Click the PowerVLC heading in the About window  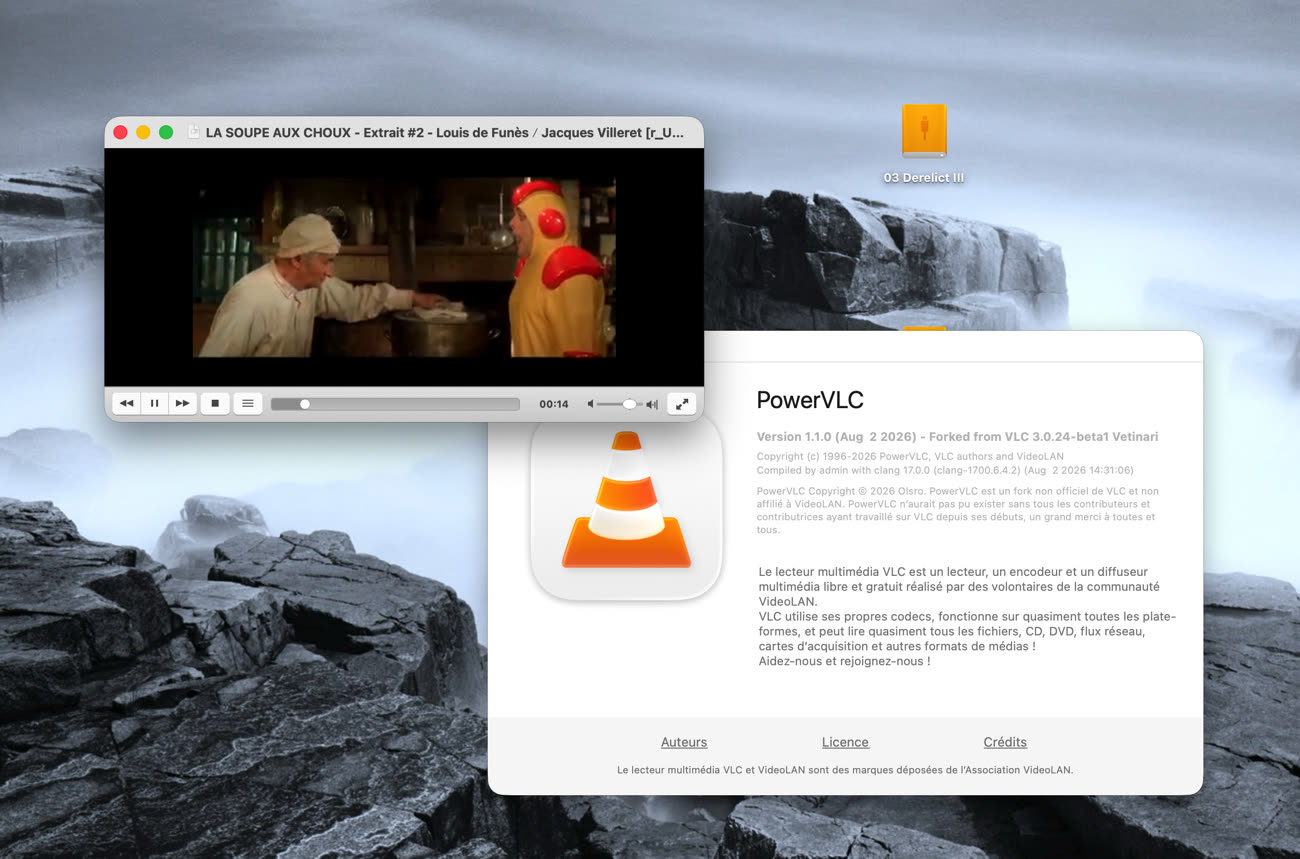tap(810, 400)
